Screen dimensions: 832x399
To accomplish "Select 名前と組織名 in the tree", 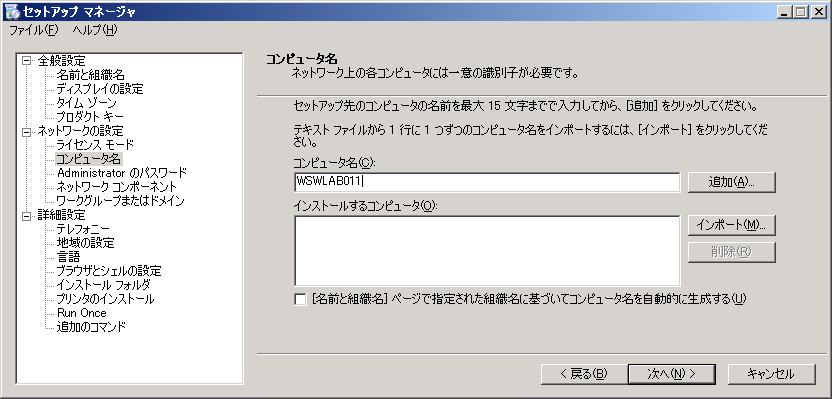I will pos(90,75).
